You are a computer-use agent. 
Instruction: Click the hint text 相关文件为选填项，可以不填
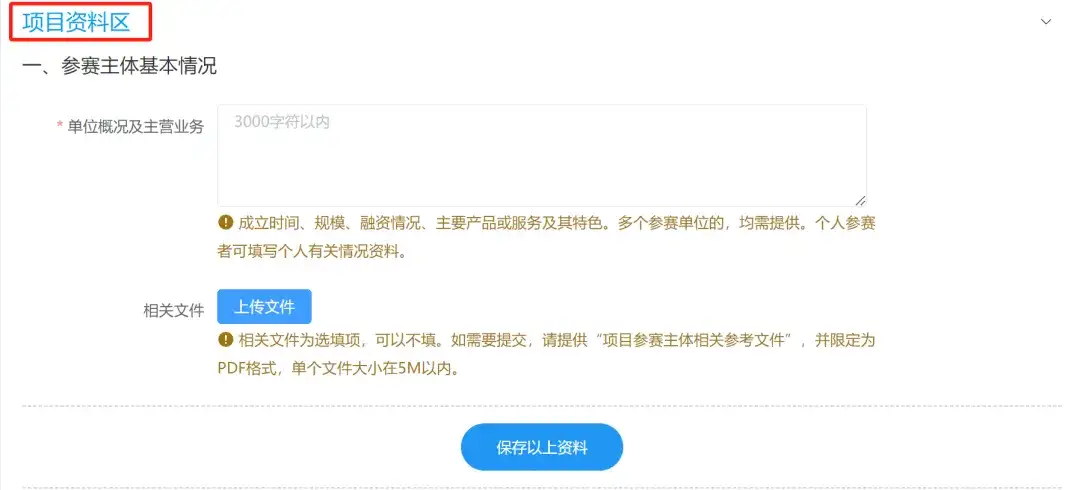point(340,340)
